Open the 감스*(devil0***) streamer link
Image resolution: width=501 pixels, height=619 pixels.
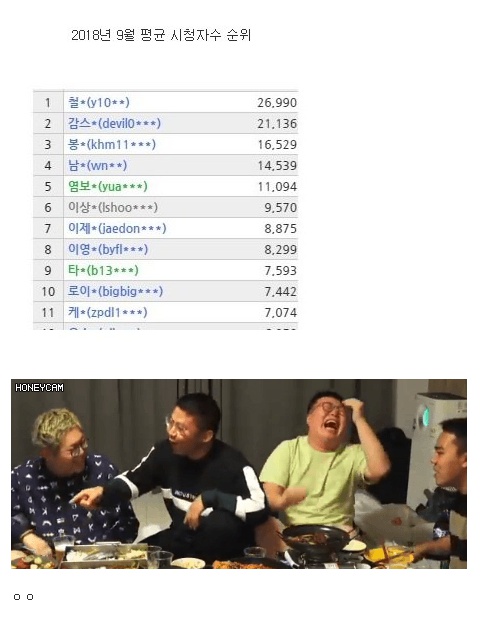point(114,124)
